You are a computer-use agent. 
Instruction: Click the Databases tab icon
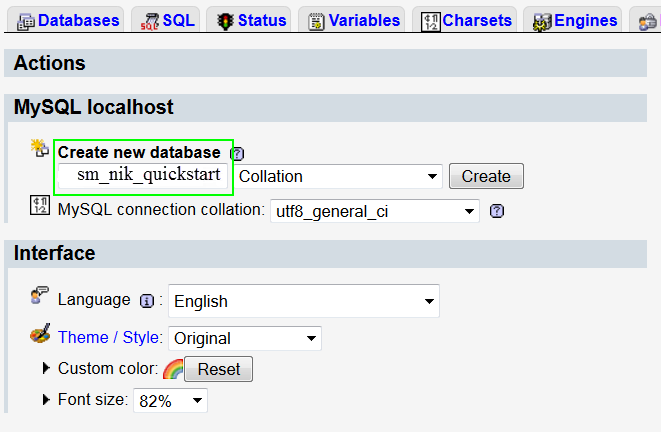[x=25, y=21]
